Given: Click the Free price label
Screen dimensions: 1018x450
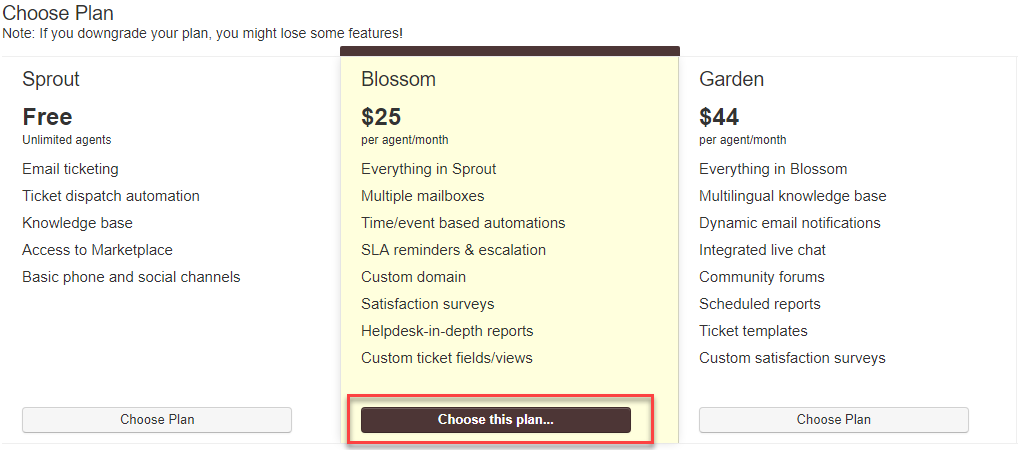Looking at the screenshot, I should [47, 117].
